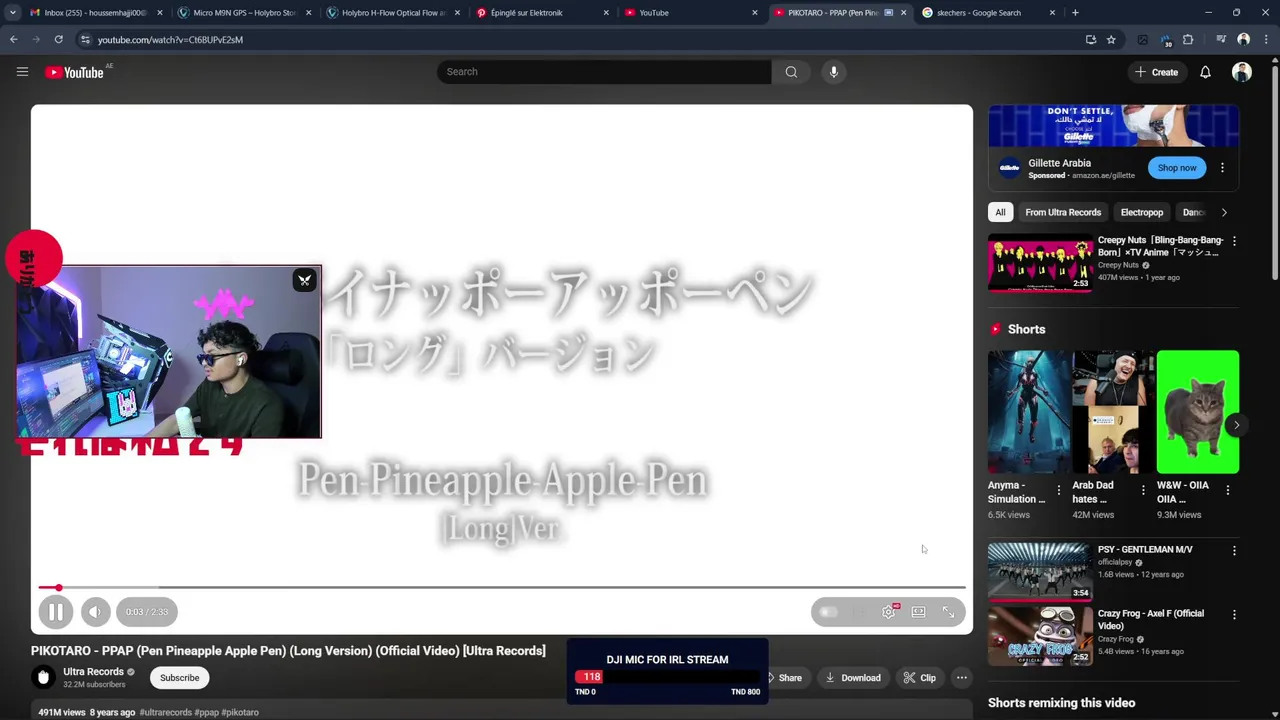1280x720 pixels.
Task: View site information icon in address bar
Action: pos(86,40)
